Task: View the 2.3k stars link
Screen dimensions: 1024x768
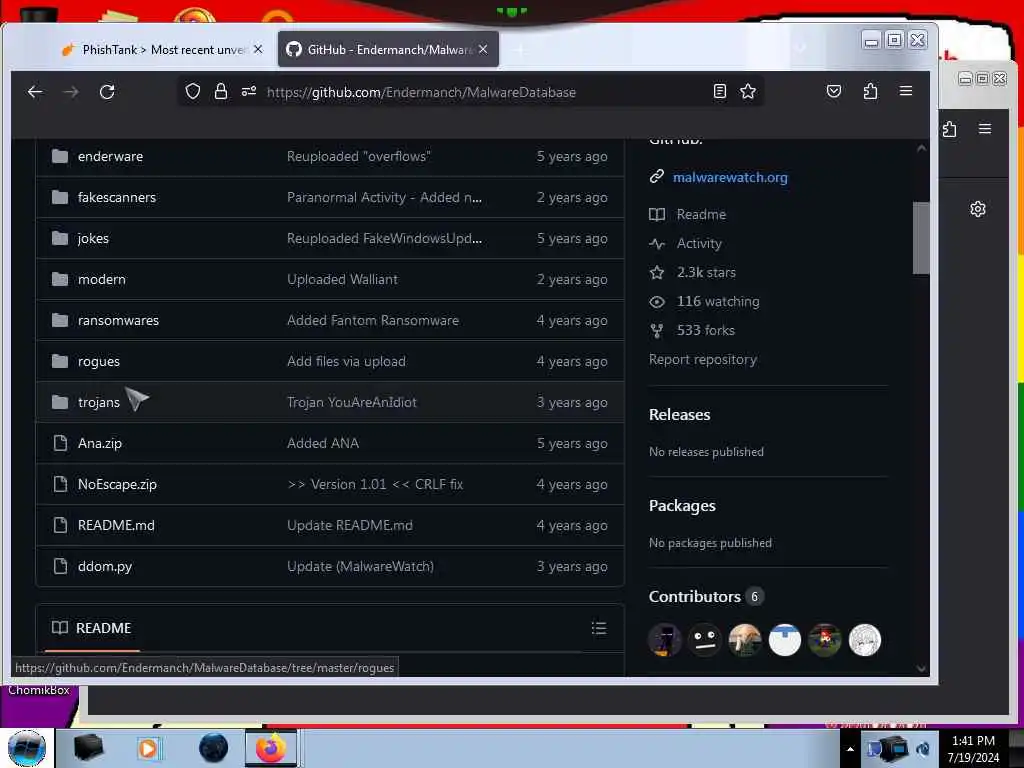Action: click(x=706, y=272)
